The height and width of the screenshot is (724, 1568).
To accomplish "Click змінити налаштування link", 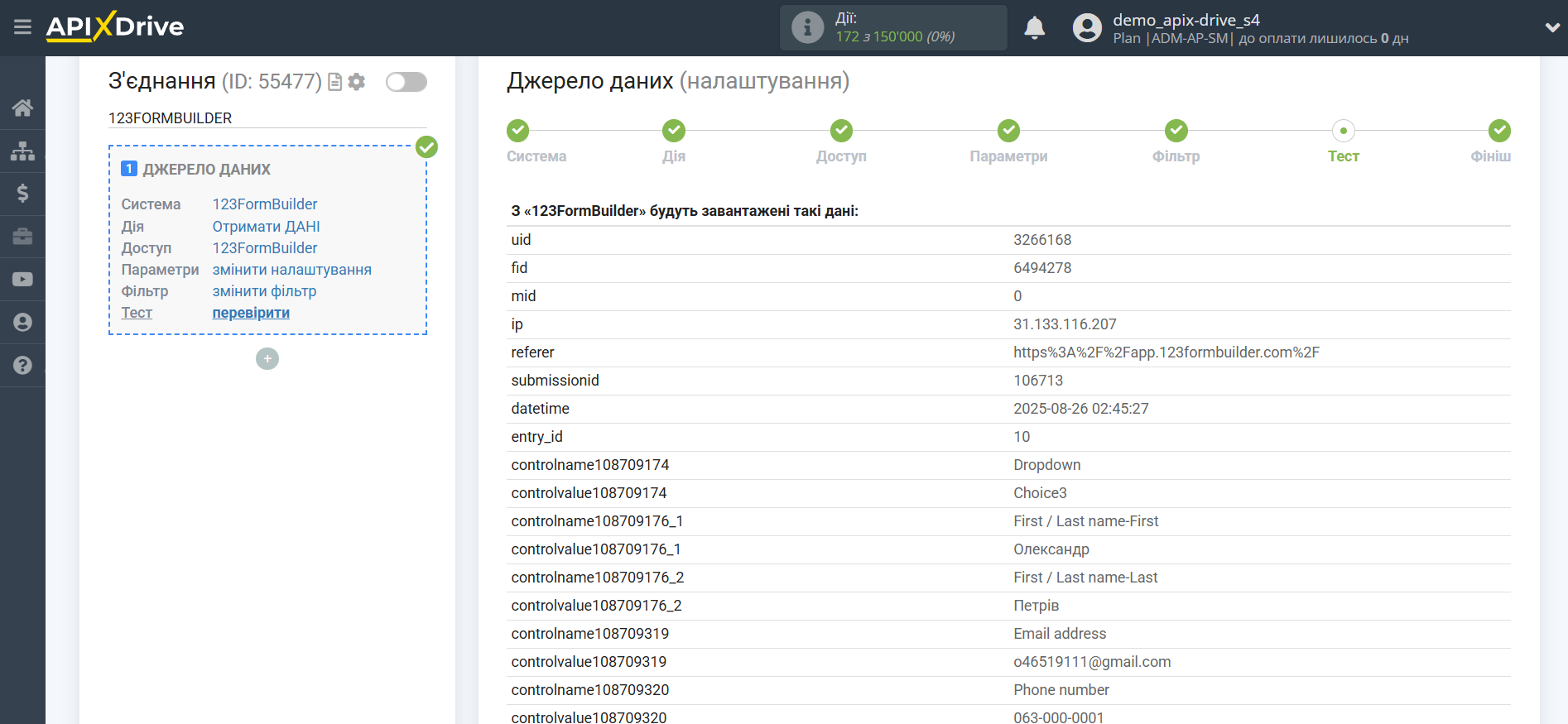I will coord(291,270).
